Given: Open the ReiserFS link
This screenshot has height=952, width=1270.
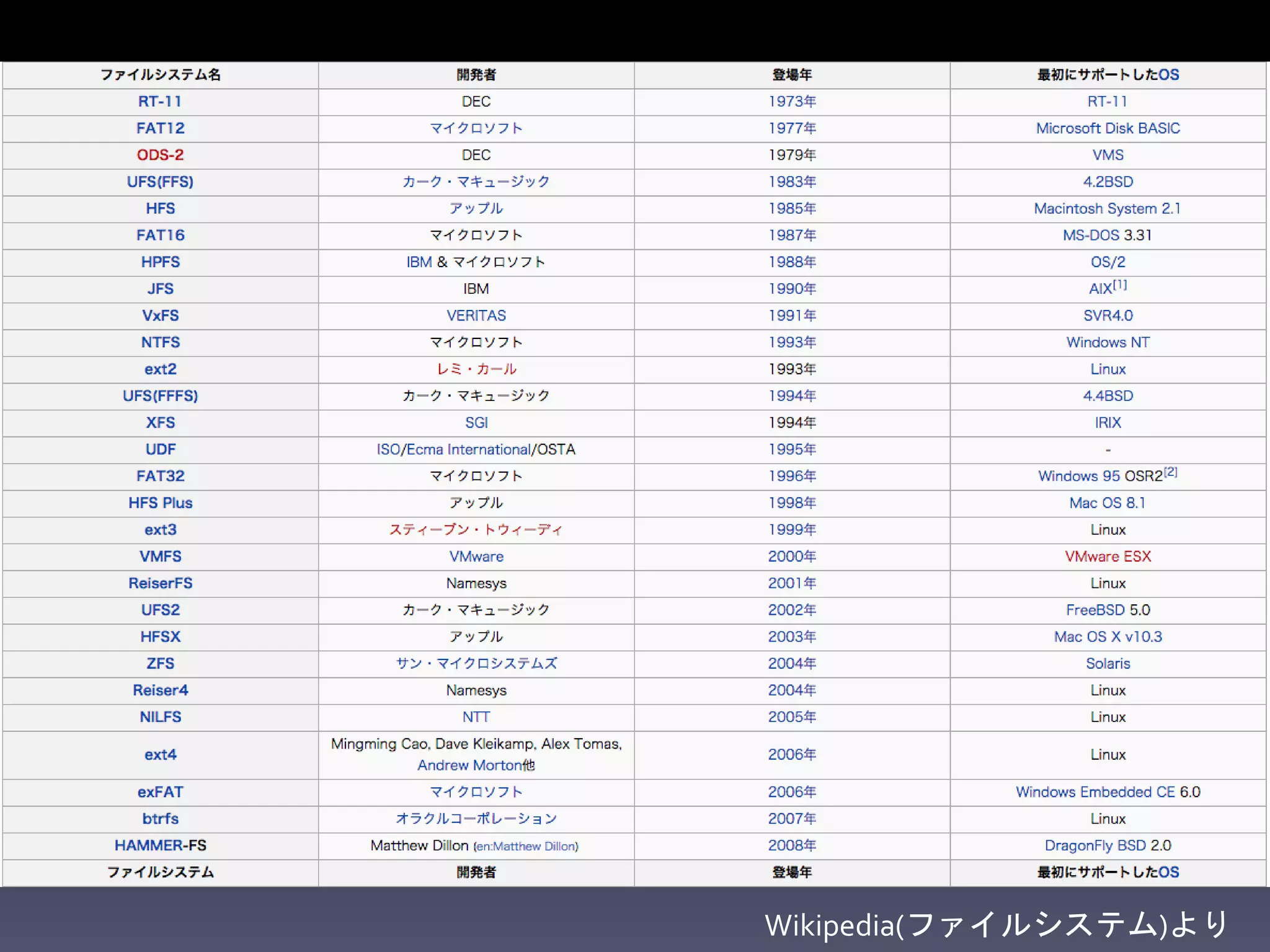Looking at the screenshot, I should click(160, 583).
